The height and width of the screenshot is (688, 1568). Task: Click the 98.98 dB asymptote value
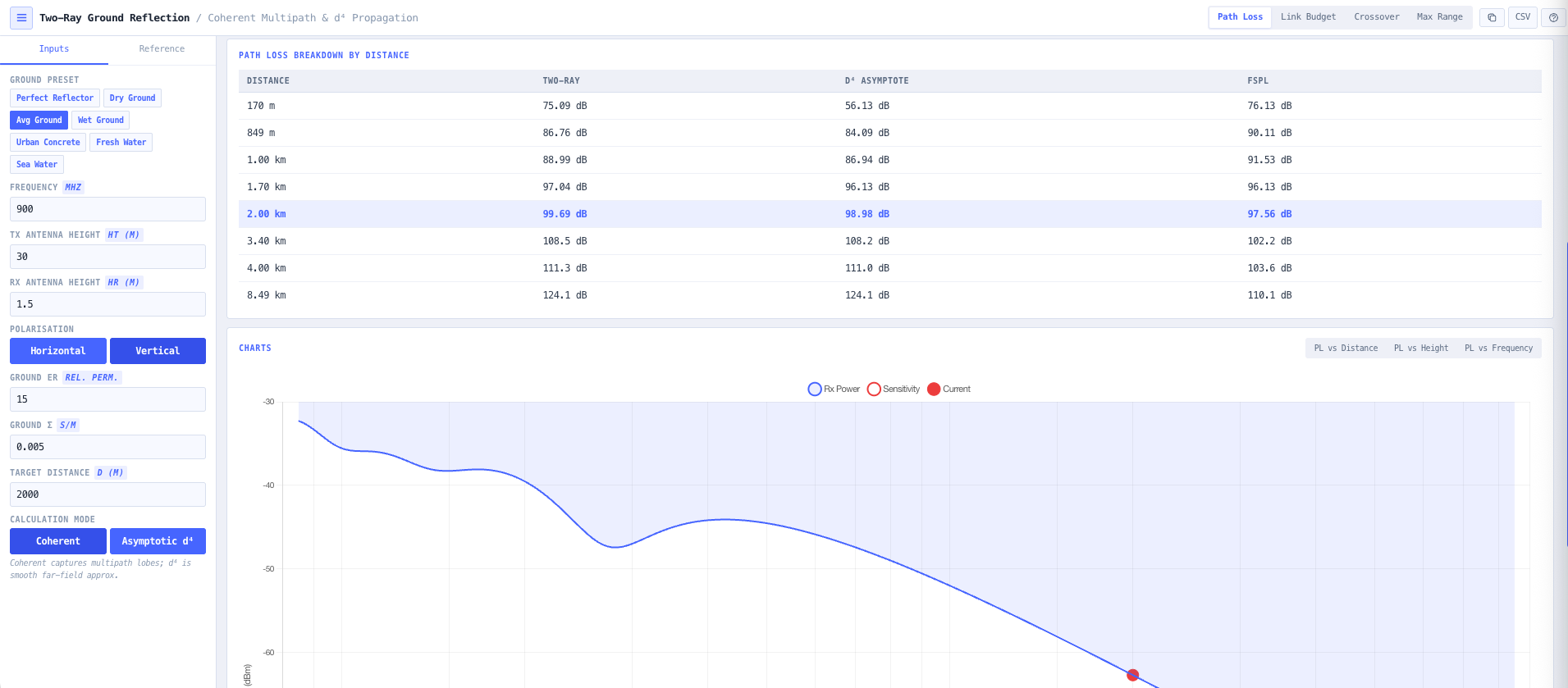(867, 214)
